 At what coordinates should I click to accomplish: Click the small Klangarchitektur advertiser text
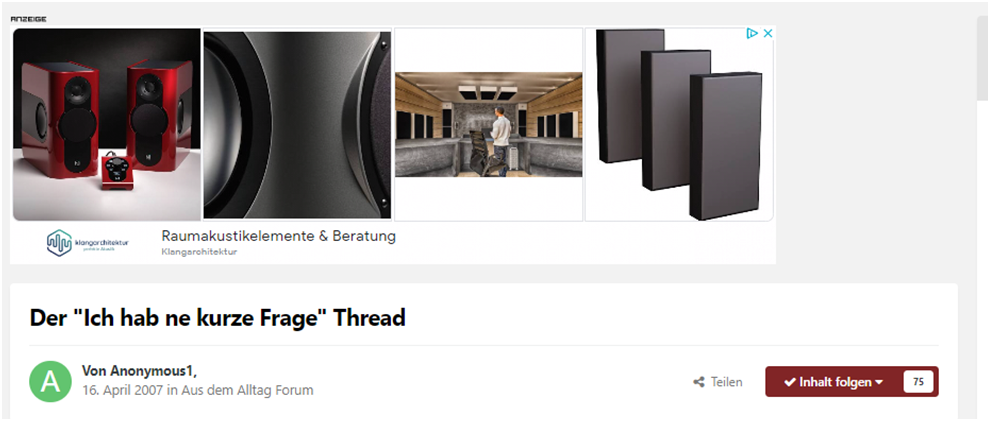coord(199,252)
